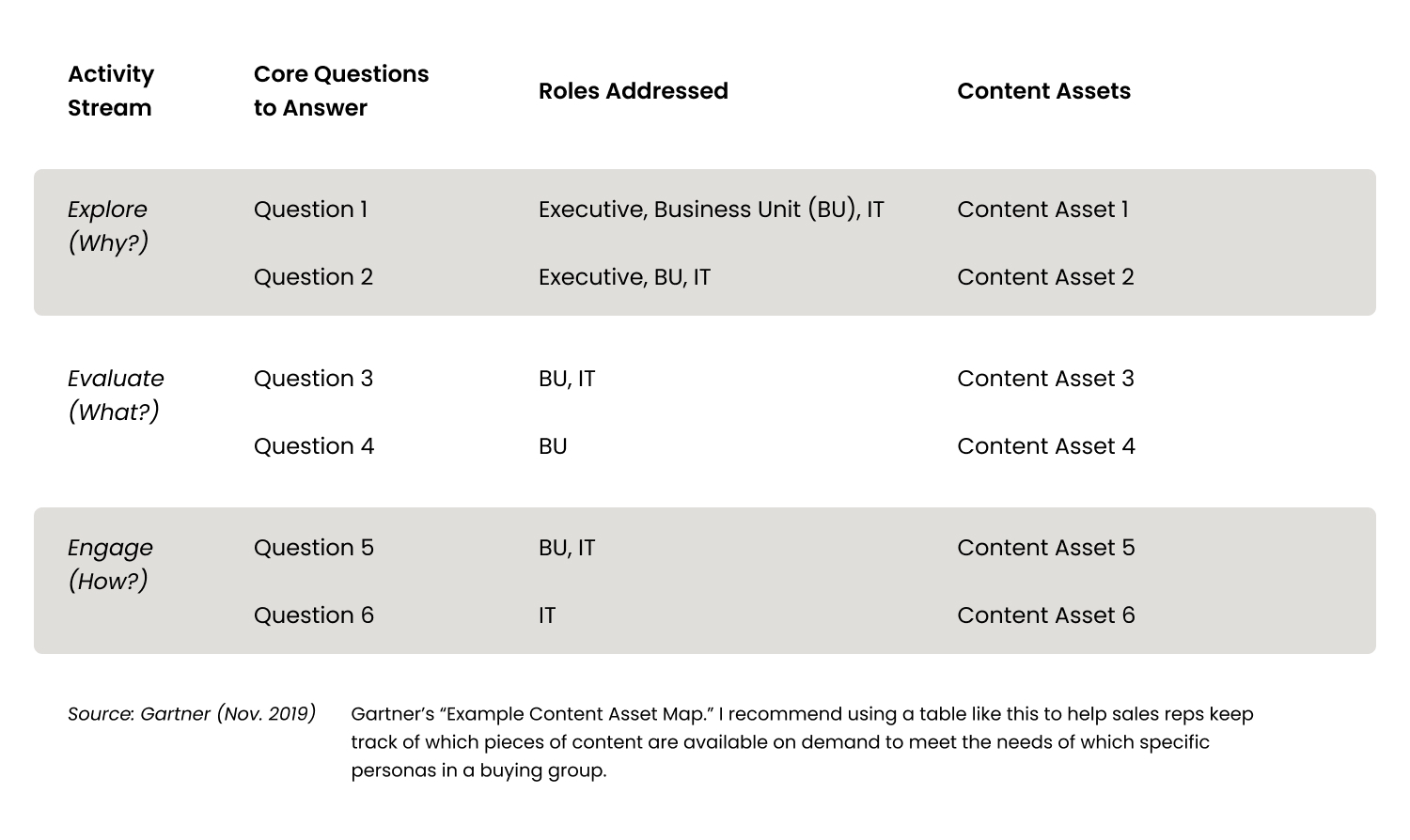
Task: Click the Question 4 cell
Action: pos(313,446)
